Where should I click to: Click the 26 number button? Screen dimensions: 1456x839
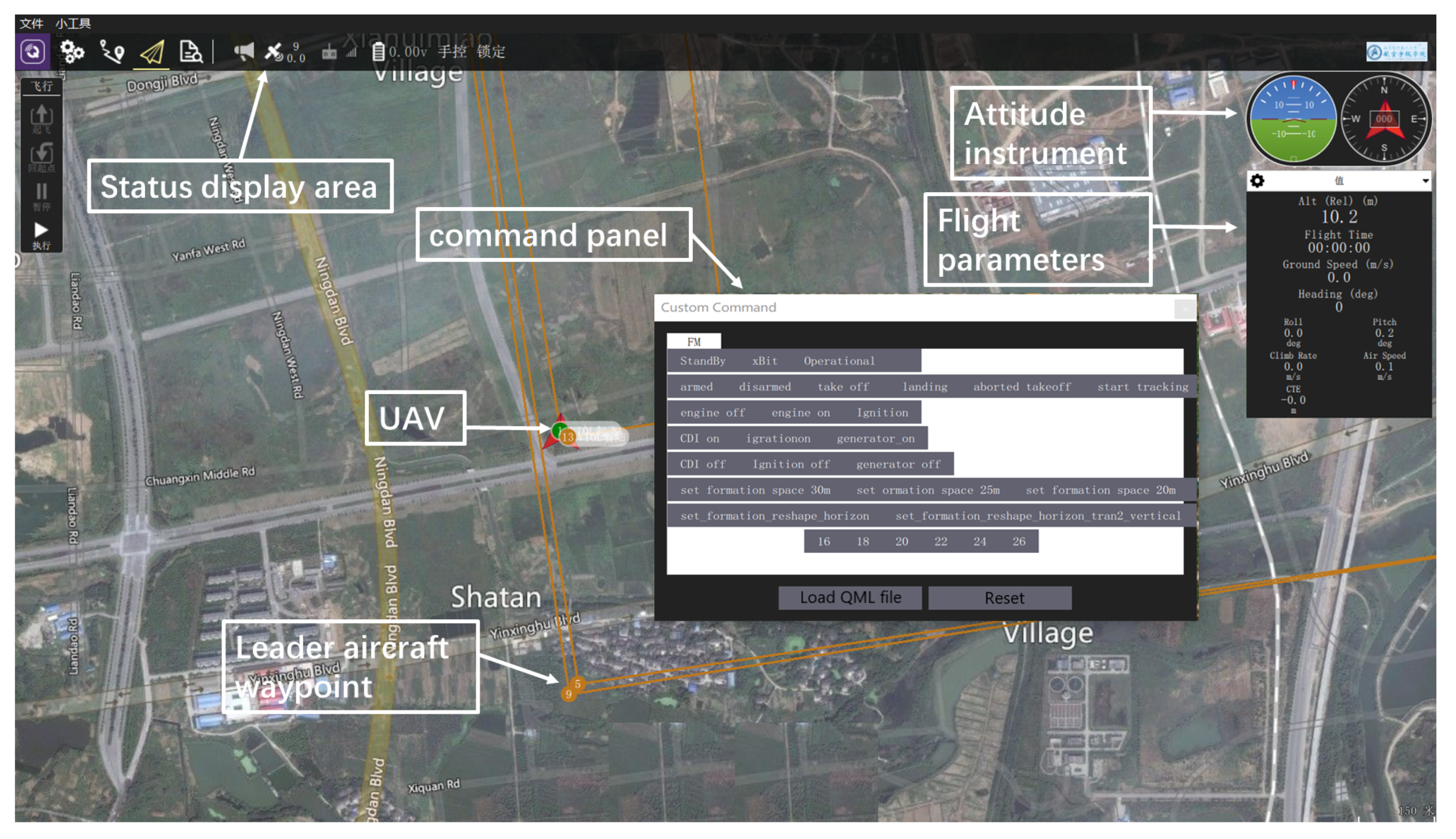tap(1019, 542)
